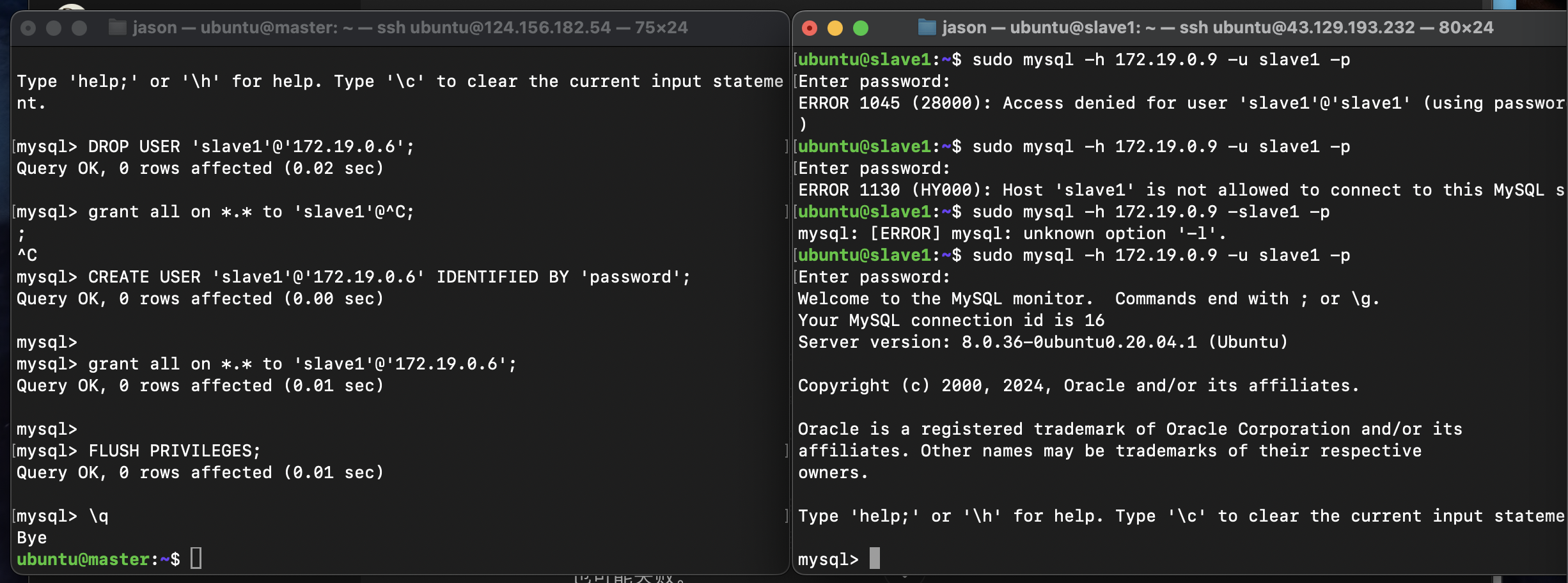
Task: Minimize the slave1 terminal with yellow button
Action: [835, 28]
